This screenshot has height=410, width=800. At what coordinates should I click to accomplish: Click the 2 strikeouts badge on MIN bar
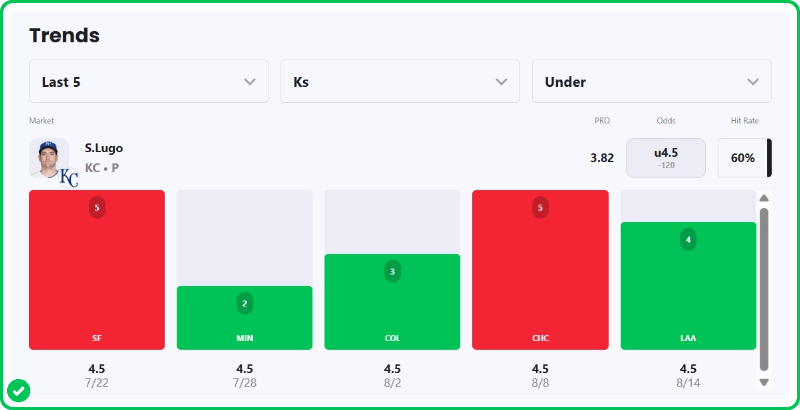click(x=244, y=304)
